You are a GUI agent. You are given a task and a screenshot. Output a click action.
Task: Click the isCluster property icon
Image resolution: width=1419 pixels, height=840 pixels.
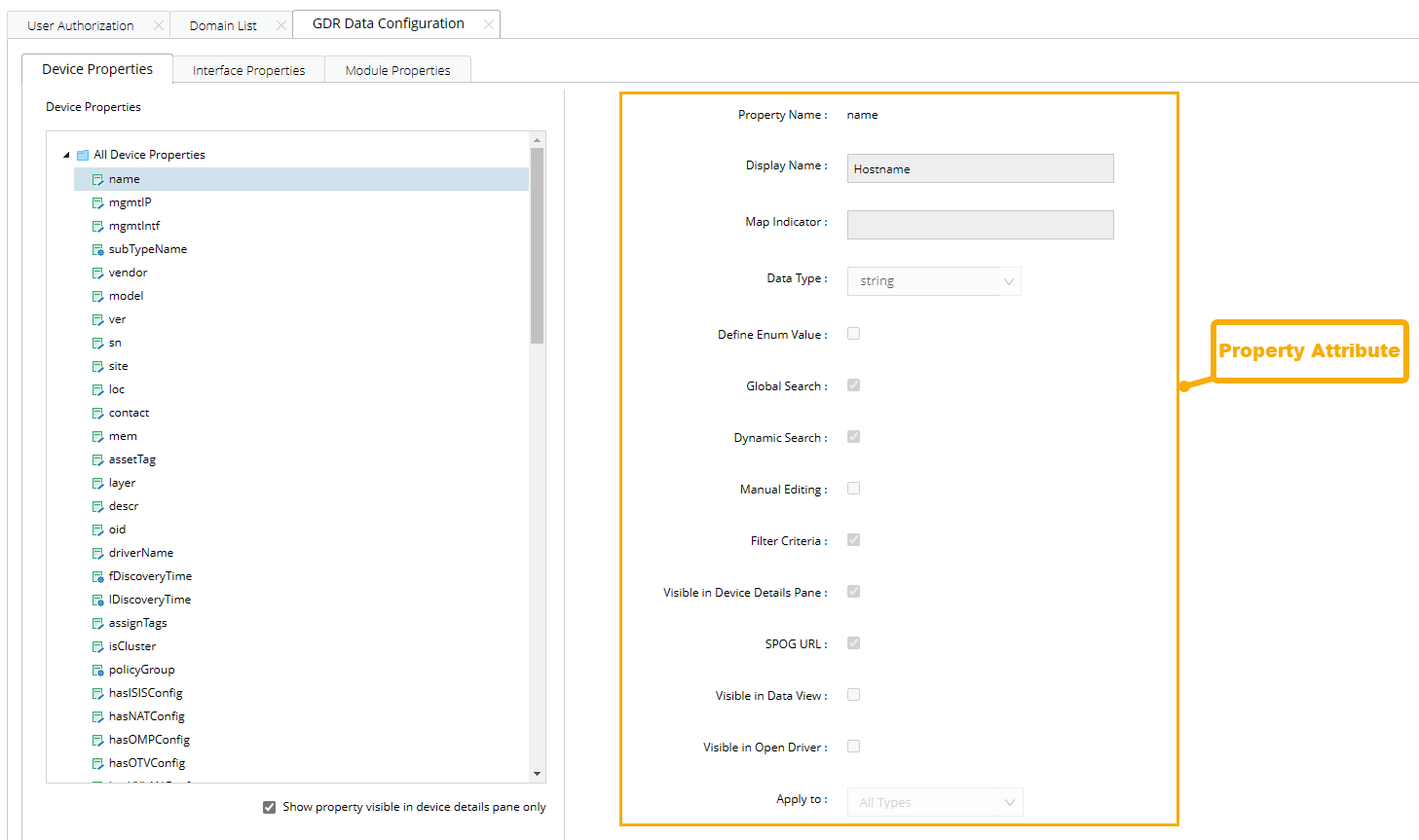click(98, 645)
